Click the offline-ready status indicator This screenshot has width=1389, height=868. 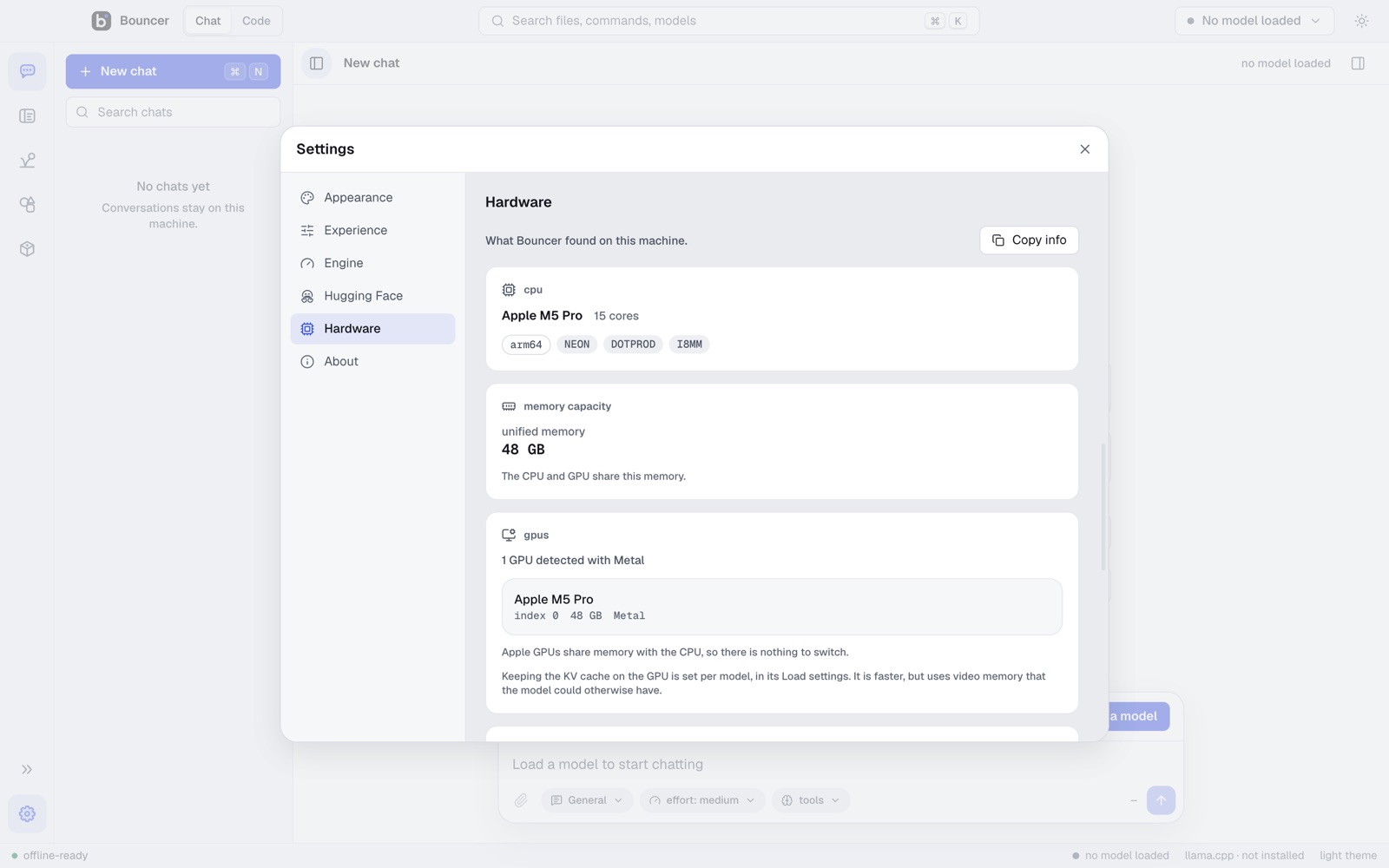pyautogui.click(x=49, y=856)
